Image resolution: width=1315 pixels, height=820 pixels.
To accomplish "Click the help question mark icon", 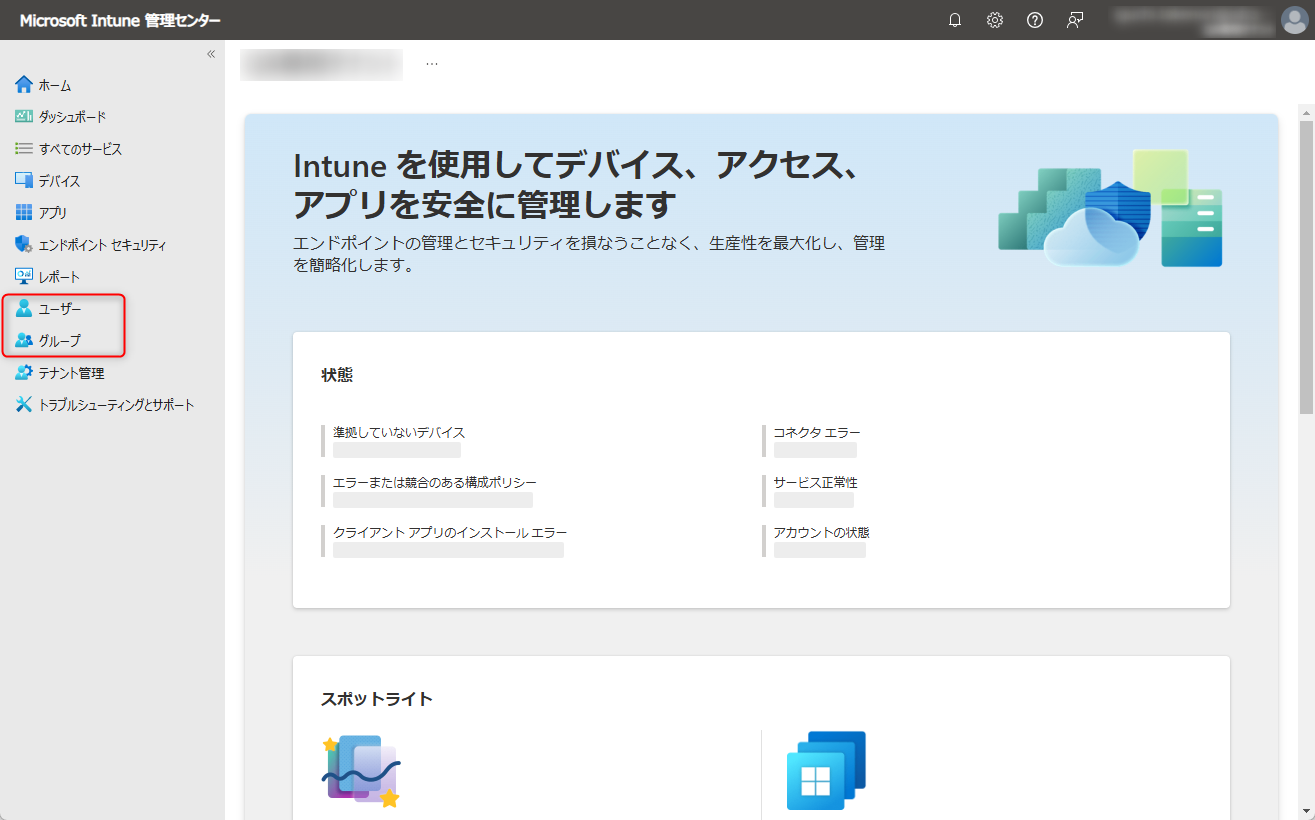I will 1035,20.
